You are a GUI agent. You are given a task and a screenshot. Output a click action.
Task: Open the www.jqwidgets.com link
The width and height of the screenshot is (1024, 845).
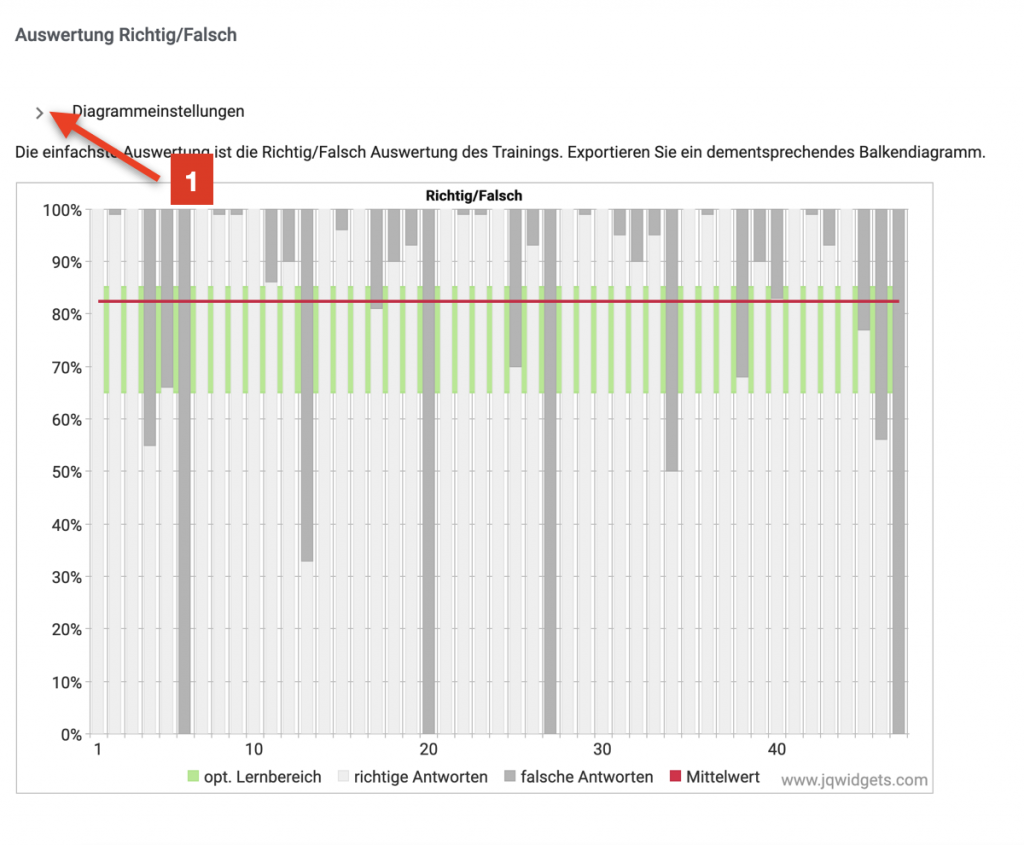pyautogui.click(x=854, y=780)
